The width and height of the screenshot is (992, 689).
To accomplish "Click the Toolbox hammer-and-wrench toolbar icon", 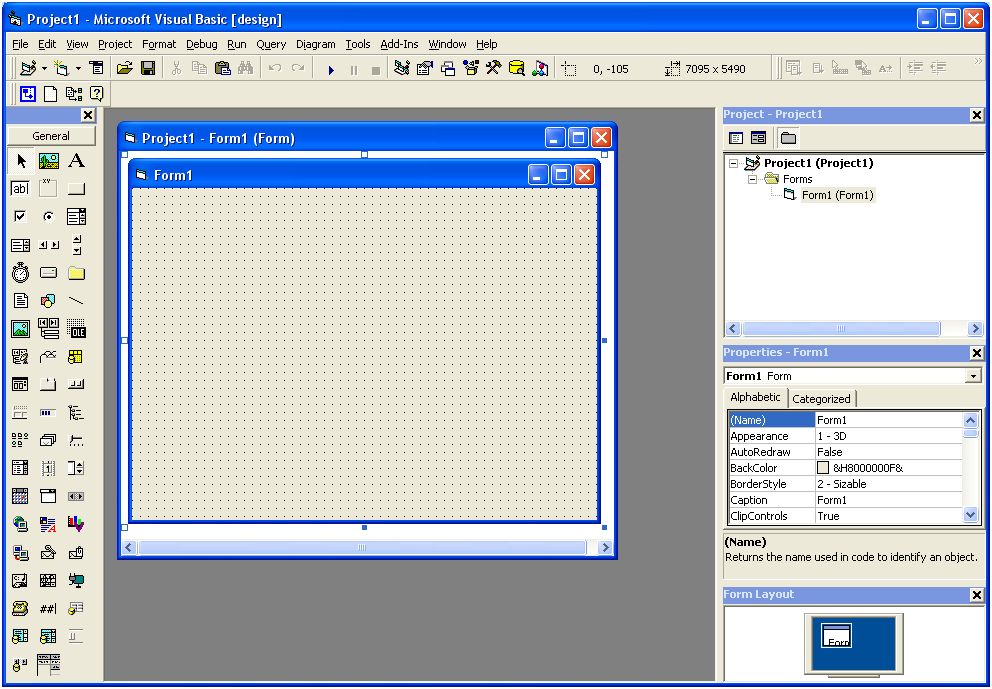I will pyautogui.click(x=493, y=68).
